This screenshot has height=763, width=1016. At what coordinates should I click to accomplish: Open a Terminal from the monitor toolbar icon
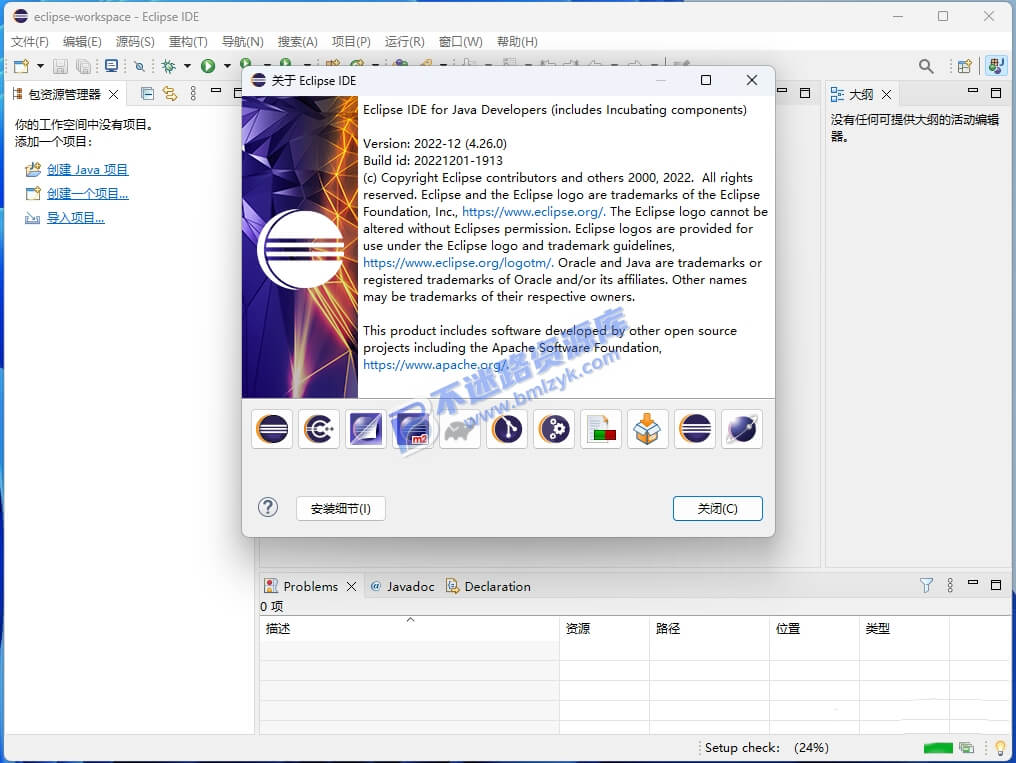111,66
